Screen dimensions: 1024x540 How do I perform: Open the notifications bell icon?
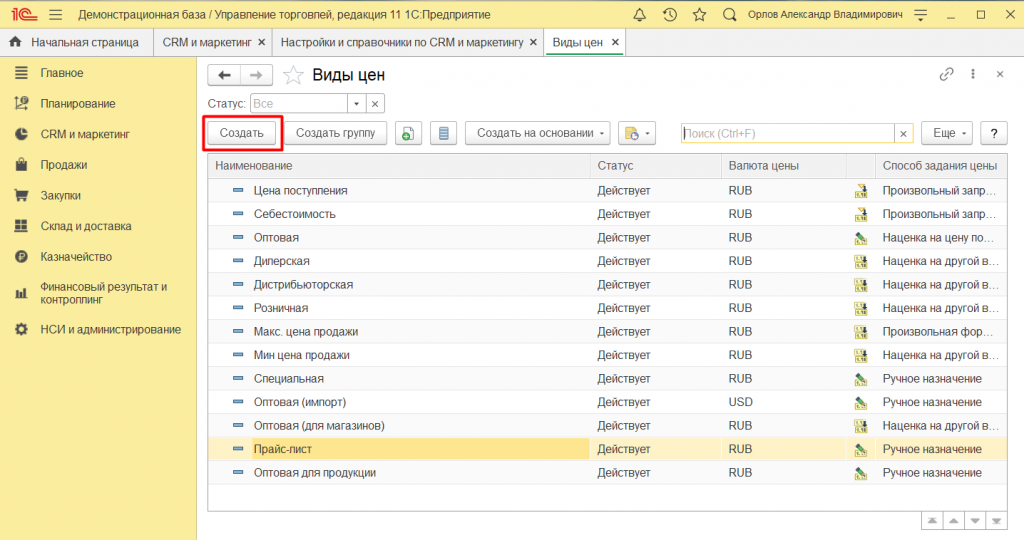(640, 15)
